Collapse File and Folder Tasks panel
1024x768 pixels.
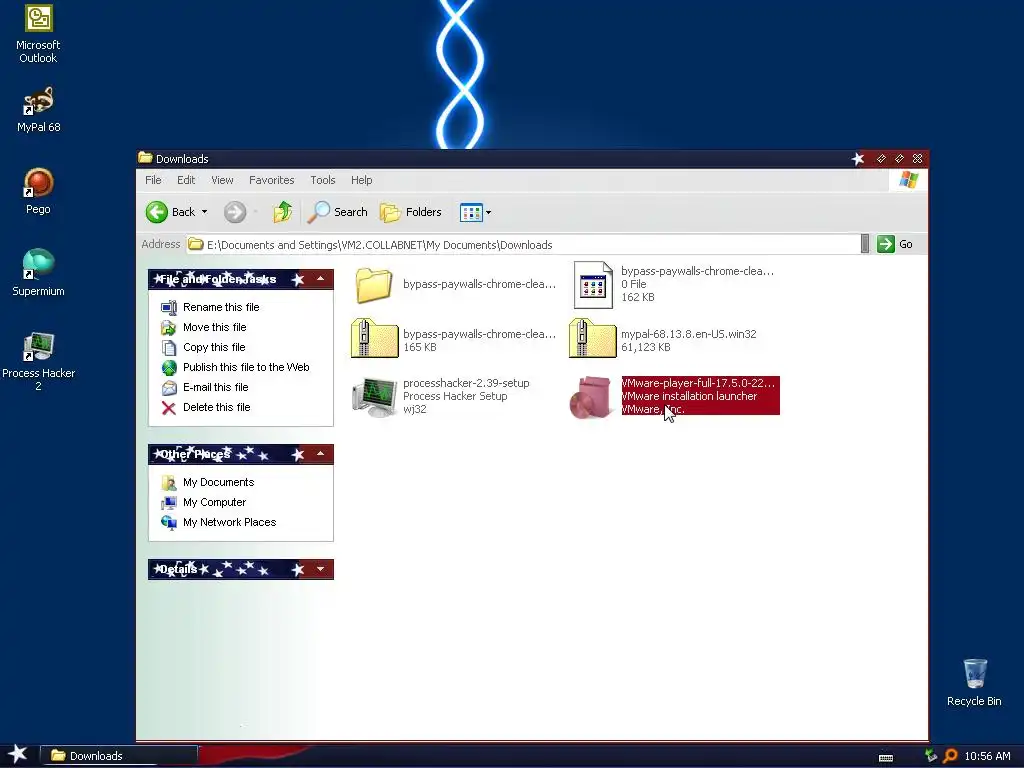point(321,279)
